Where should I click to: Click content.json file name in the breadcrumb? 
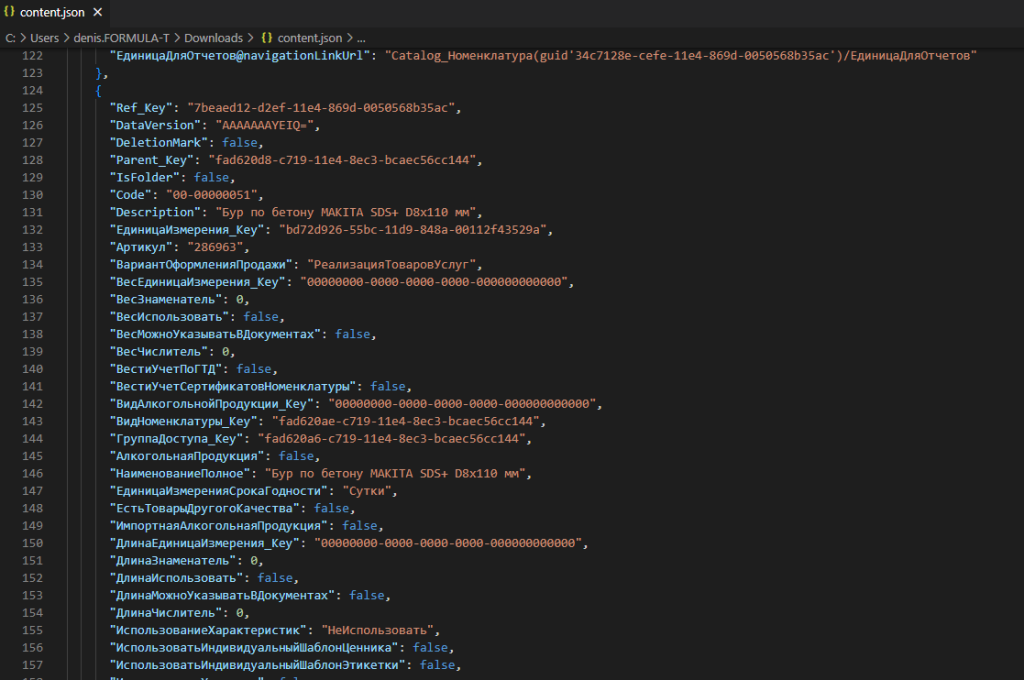tap(309, 36)
